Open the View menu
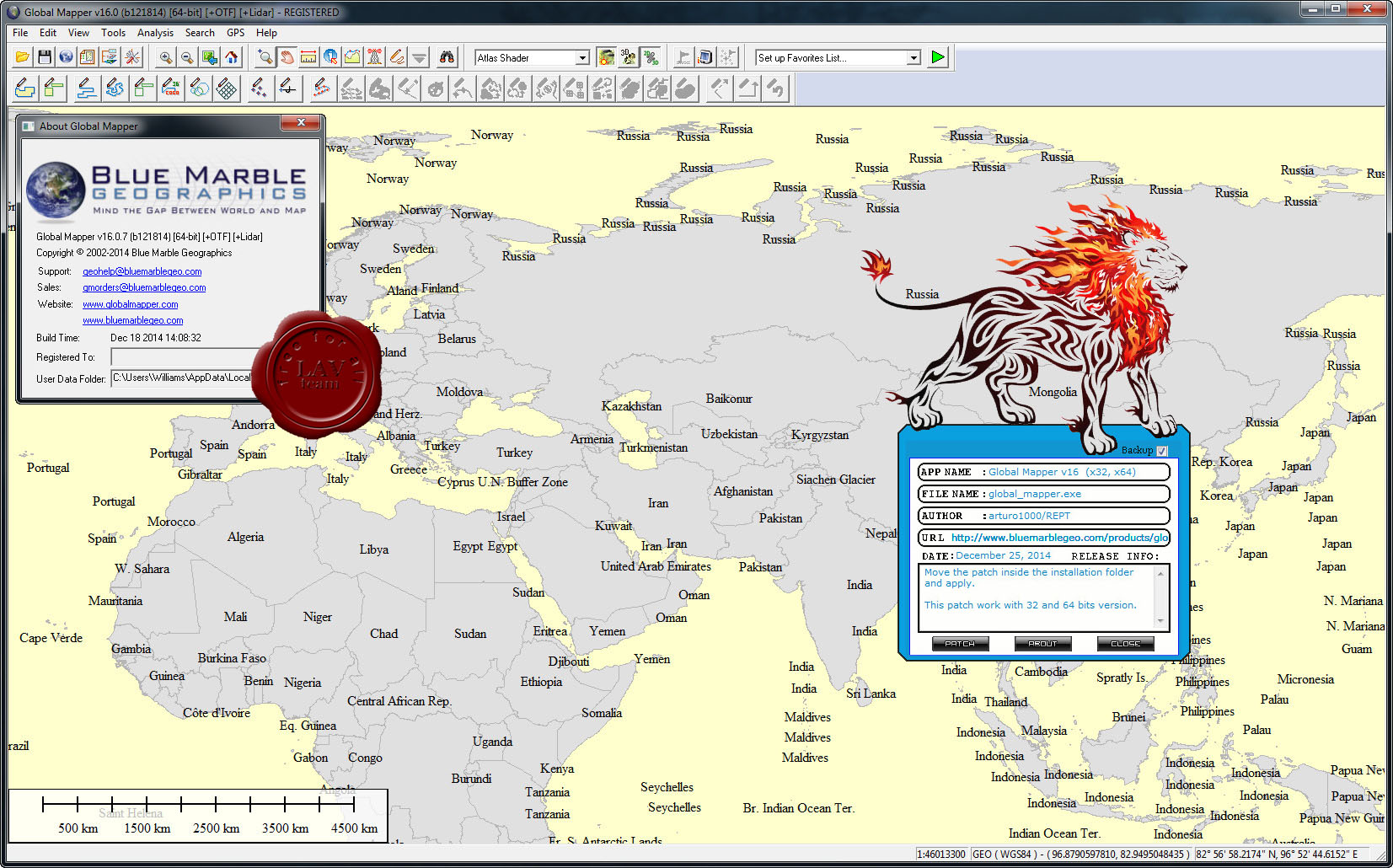The width and height of the screenshot is (1393, 868). [x=78, y=33]
